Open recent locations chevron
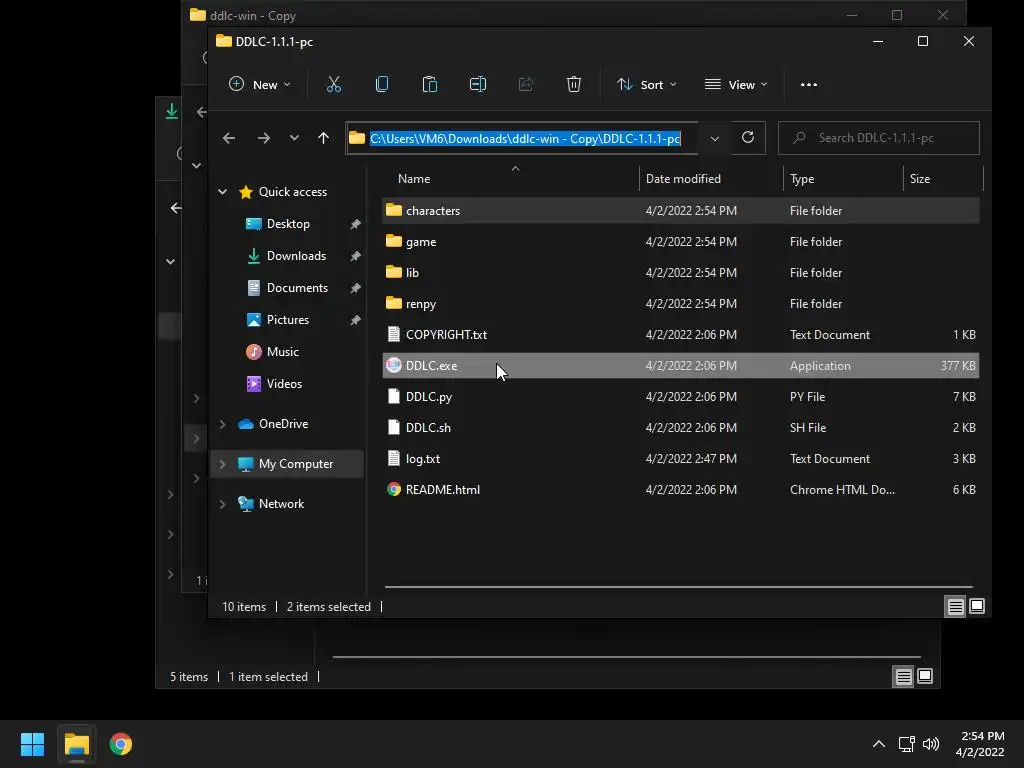 click(x=294, y=138)
